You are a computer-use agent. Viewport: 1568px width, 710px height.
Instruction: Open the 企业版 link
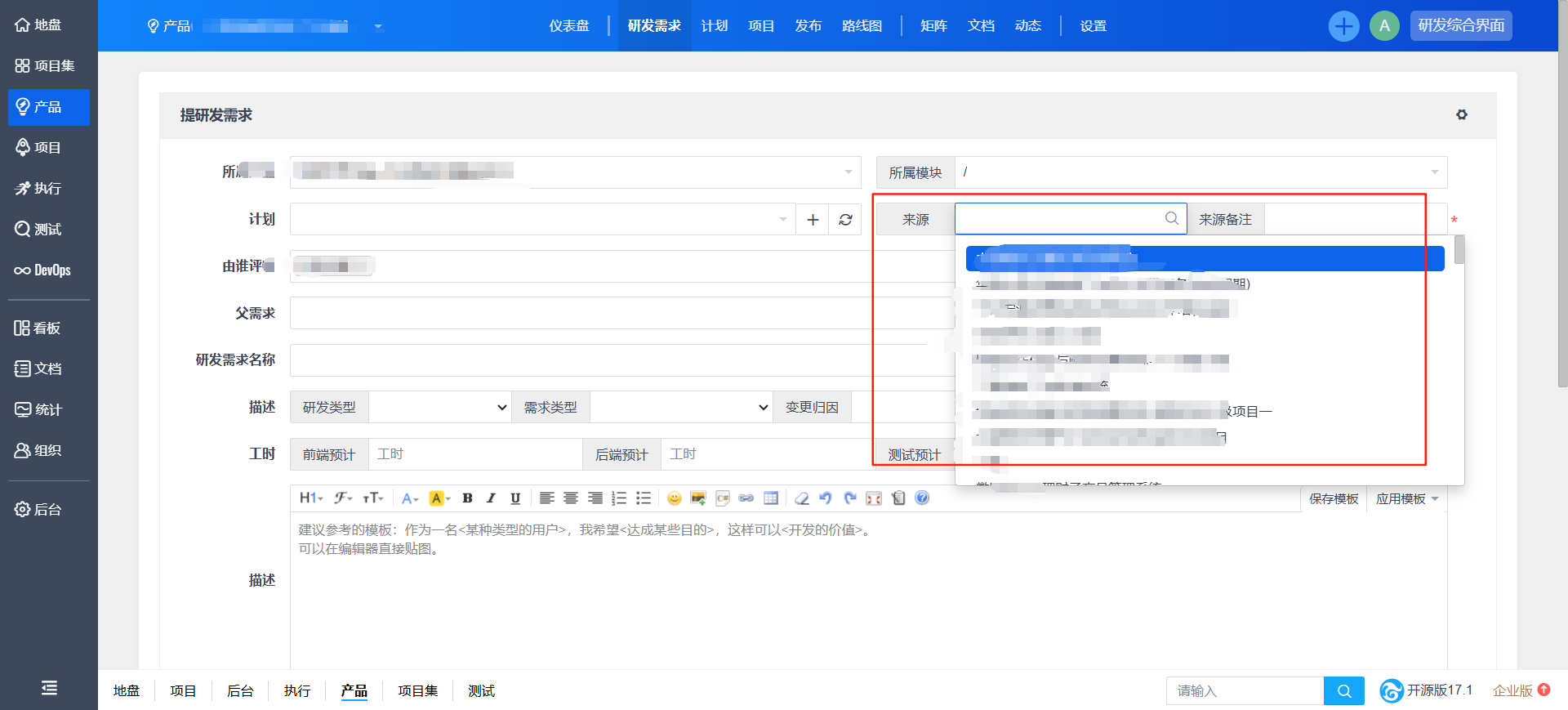pos(1521,691)
